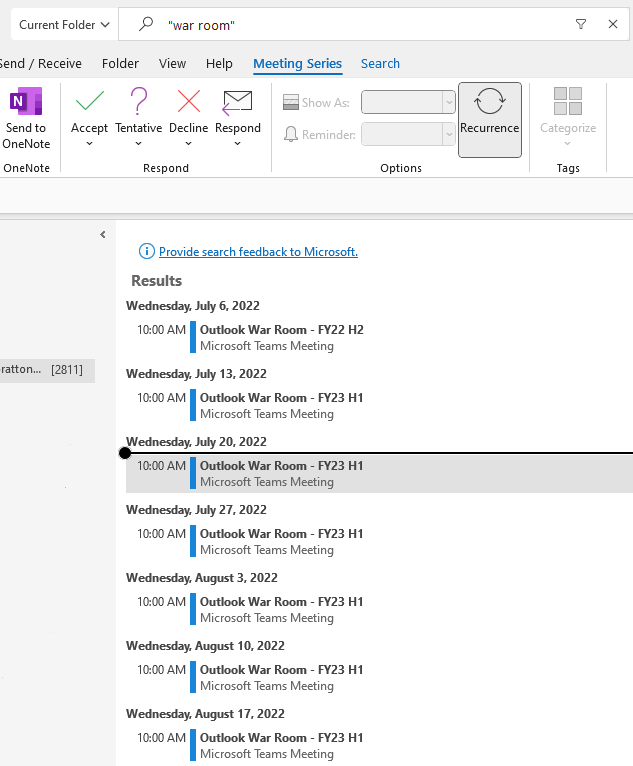Select the Meeting Series tab
The width and height of the screenshot is (633, 766).
coord(297,64)
